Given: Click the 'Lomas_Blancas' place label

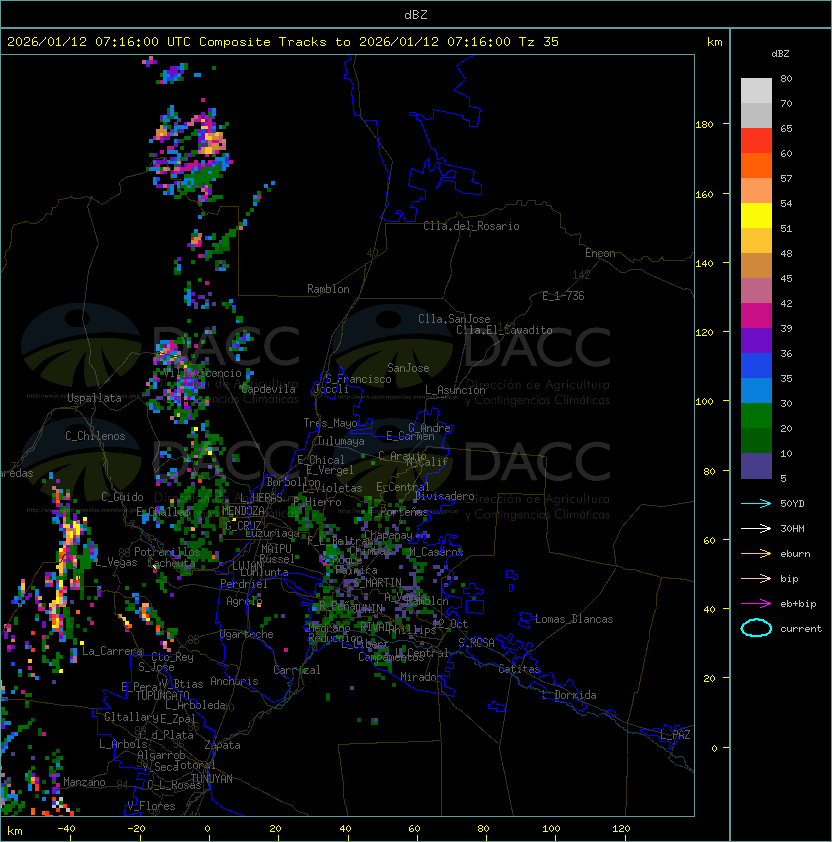Looking at the screenshot, I should [574, 619].
